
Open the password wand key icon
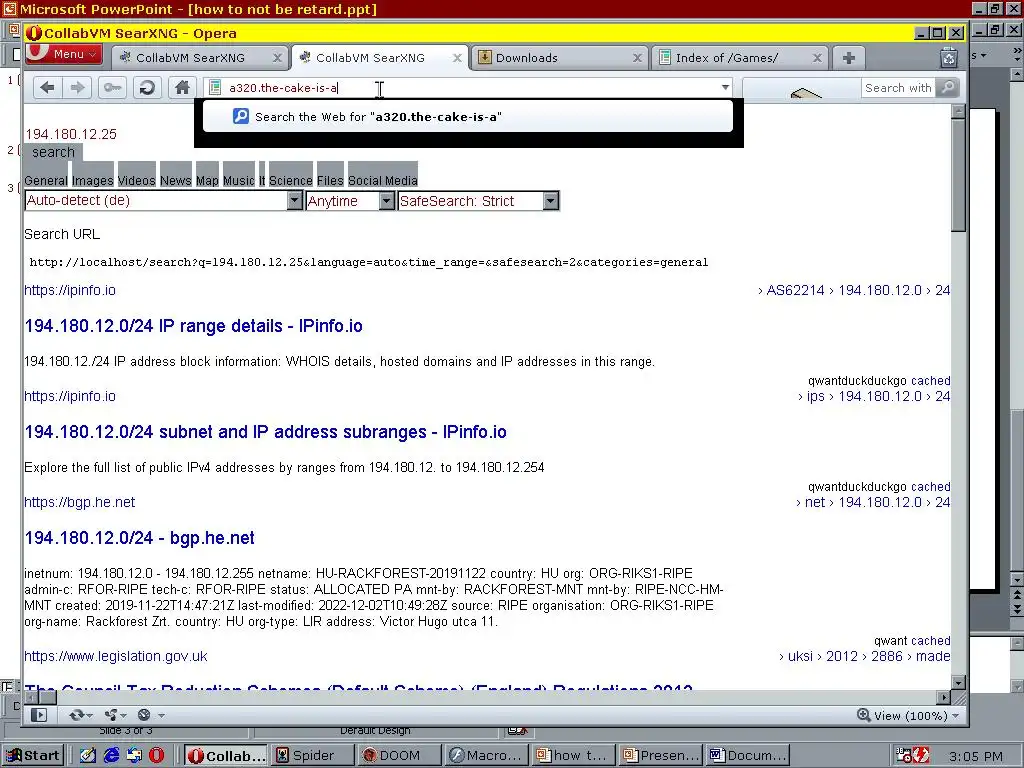pos(112,88)
